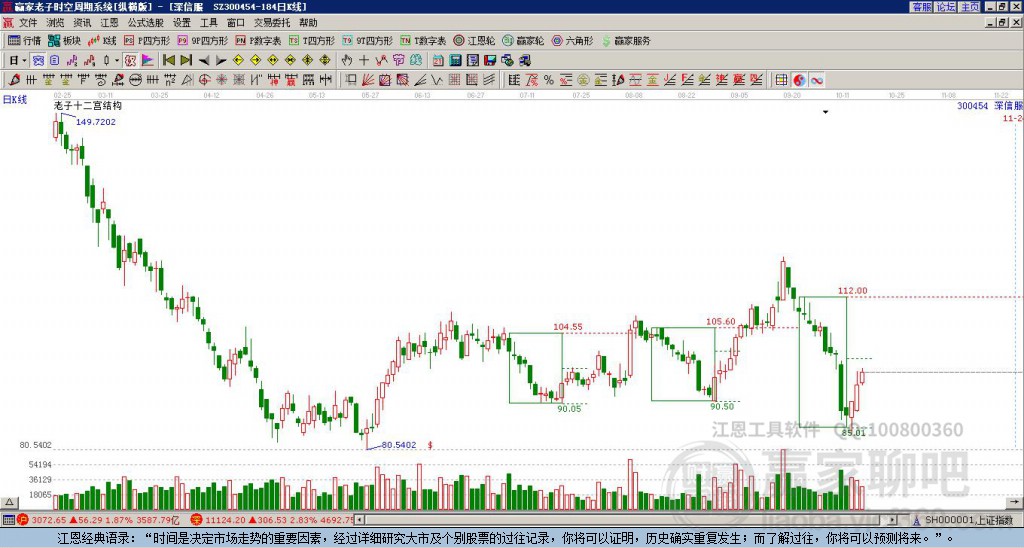Image resolution: width=1024 pixels, height=548 pixels.
Task: Open the 窗口 menu
Action: 236,23
